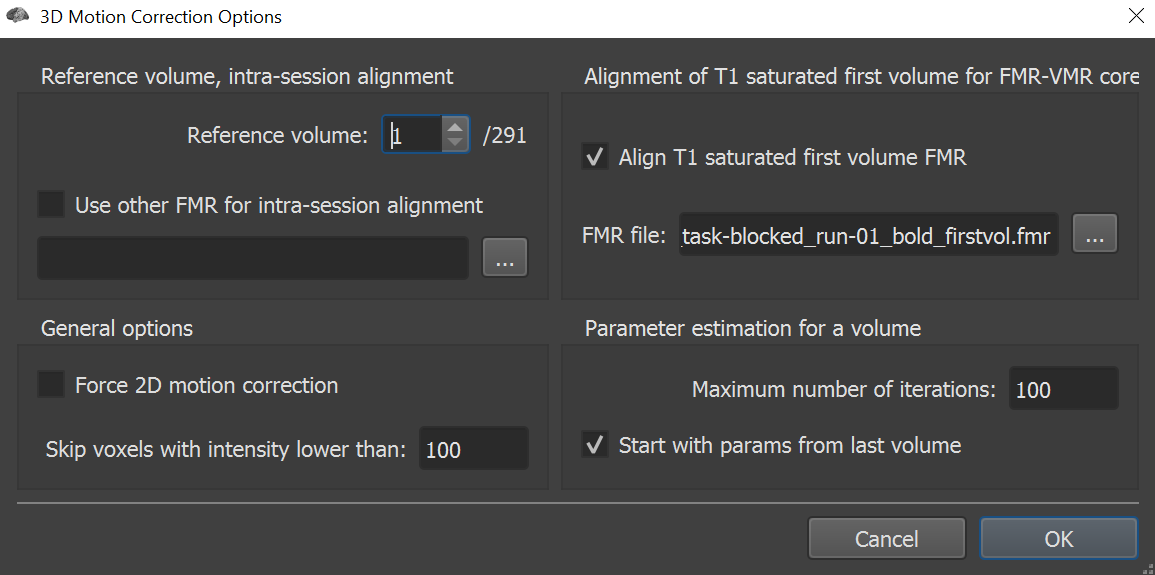Click the dialog resize grip corner
This screenshot has width=1155, height=575.
[x=1148, y=568]
